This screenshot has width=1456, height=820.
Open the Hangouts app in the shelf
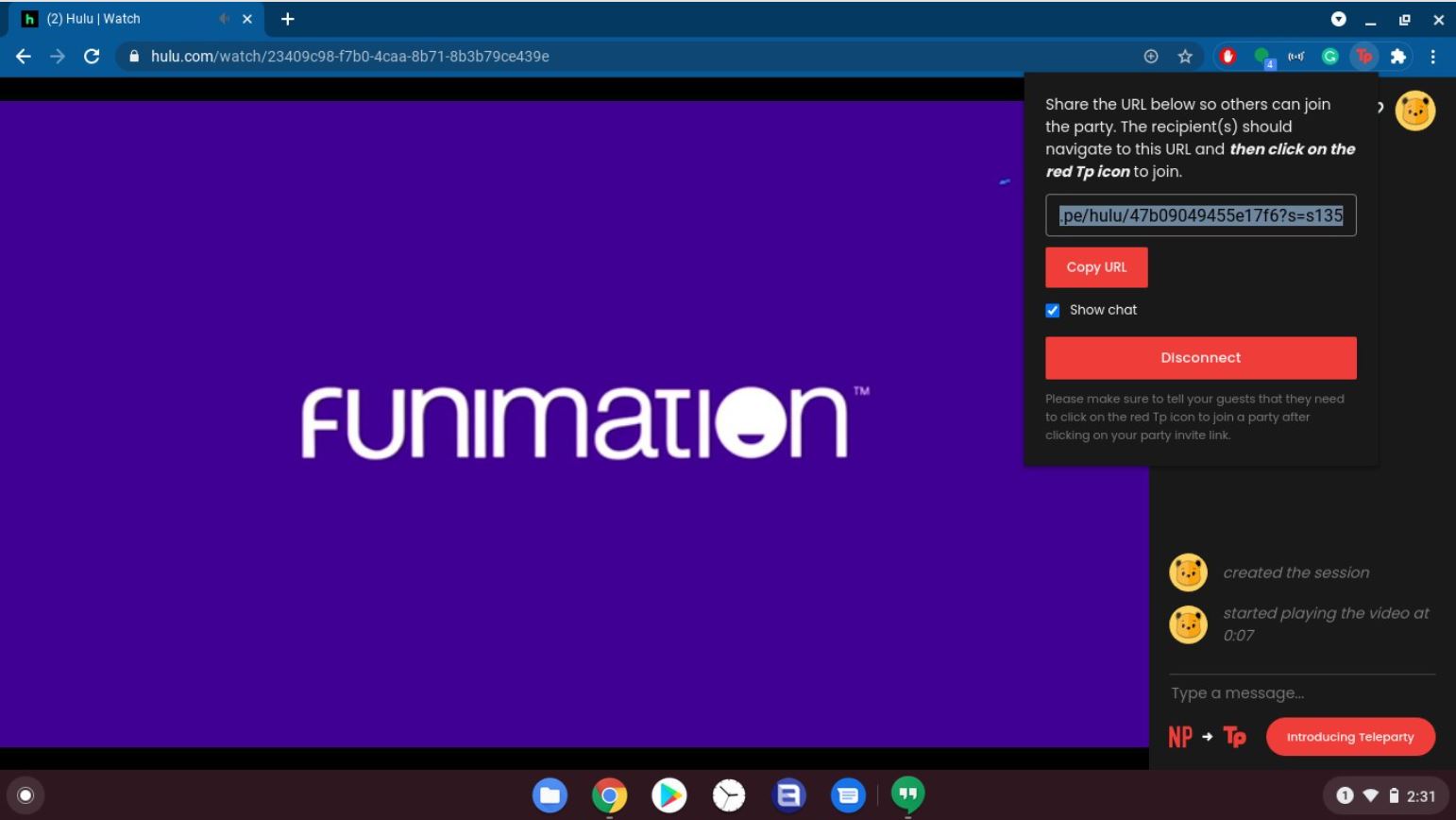tap(907, 795)
